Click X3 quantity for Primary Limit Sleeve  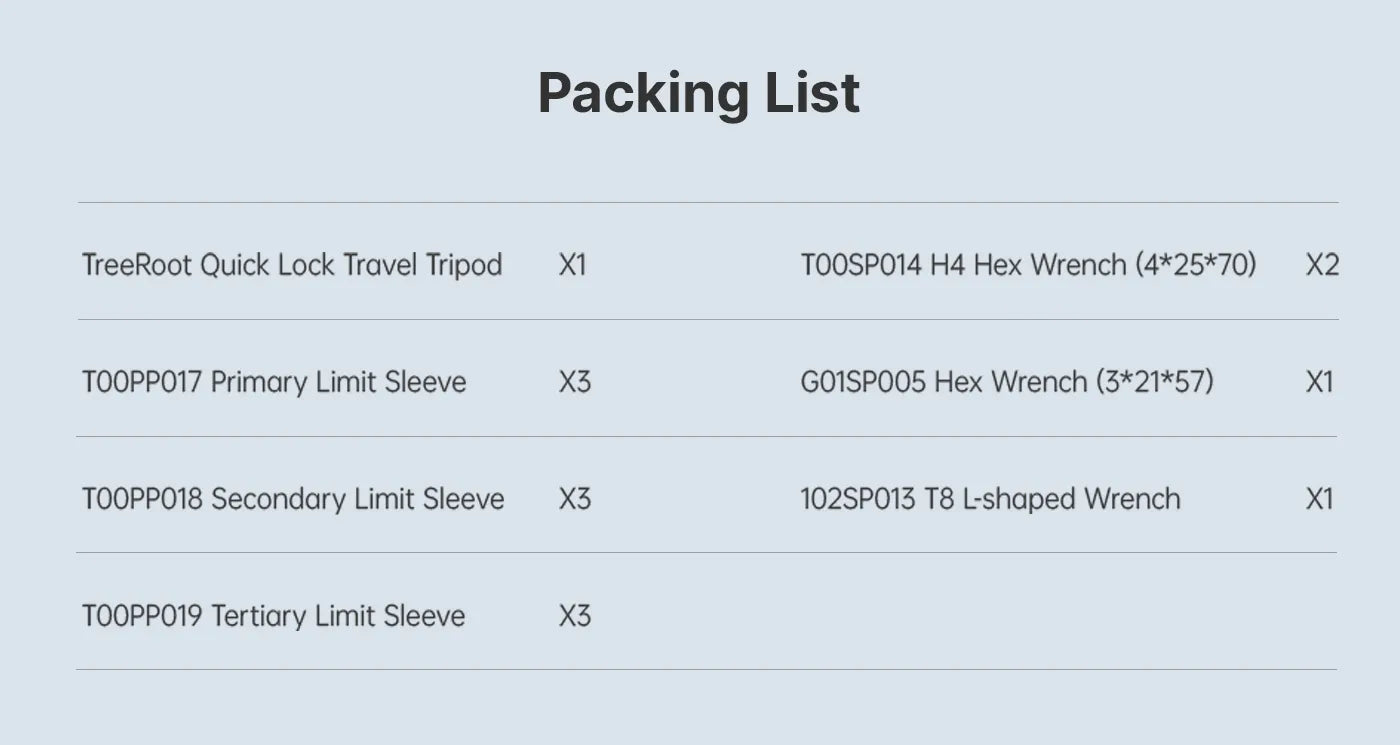tap(574, 382)
